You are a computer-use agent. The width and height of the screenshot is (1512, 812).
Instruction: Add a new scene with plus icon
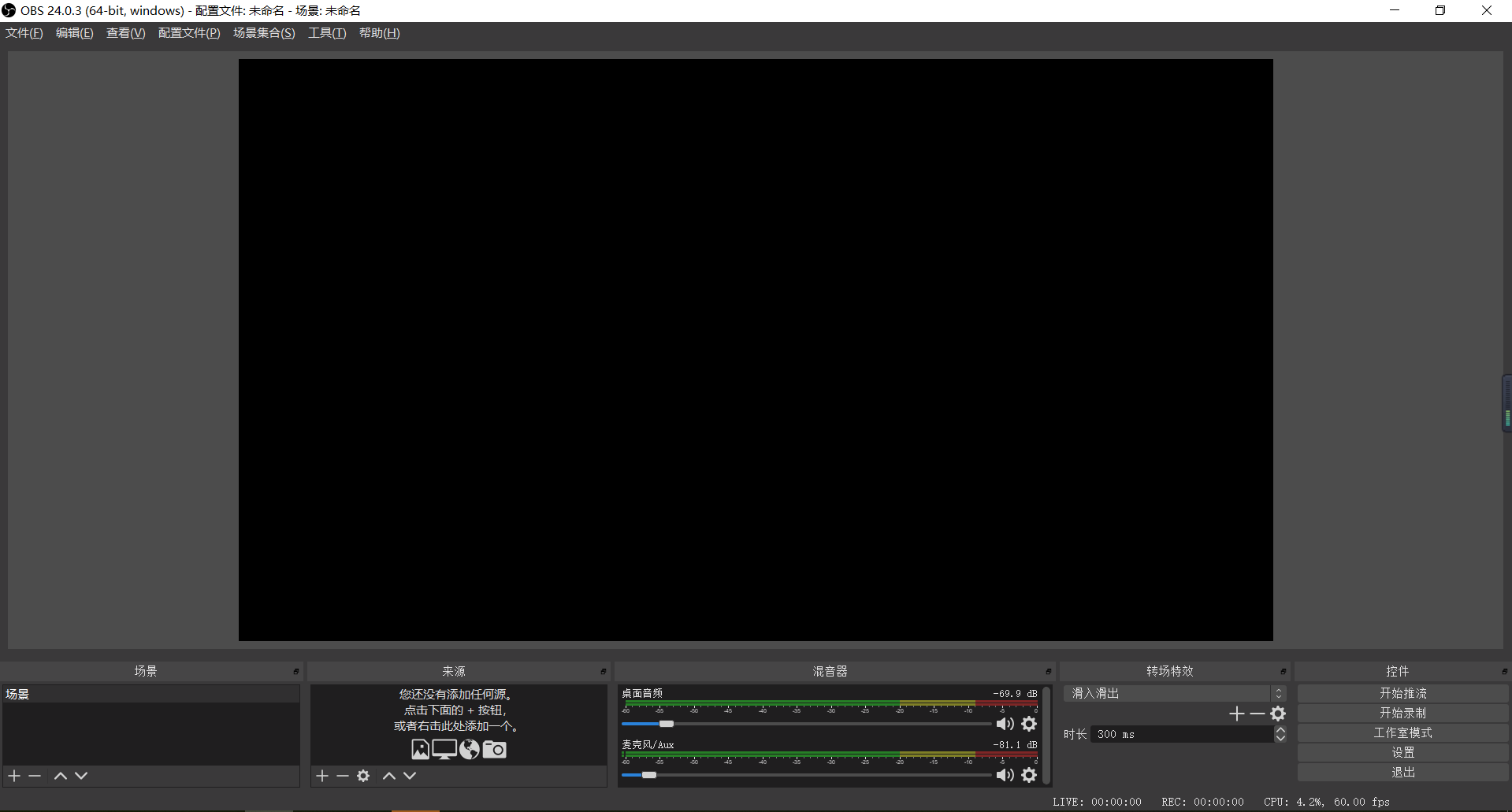coord(14,776)
